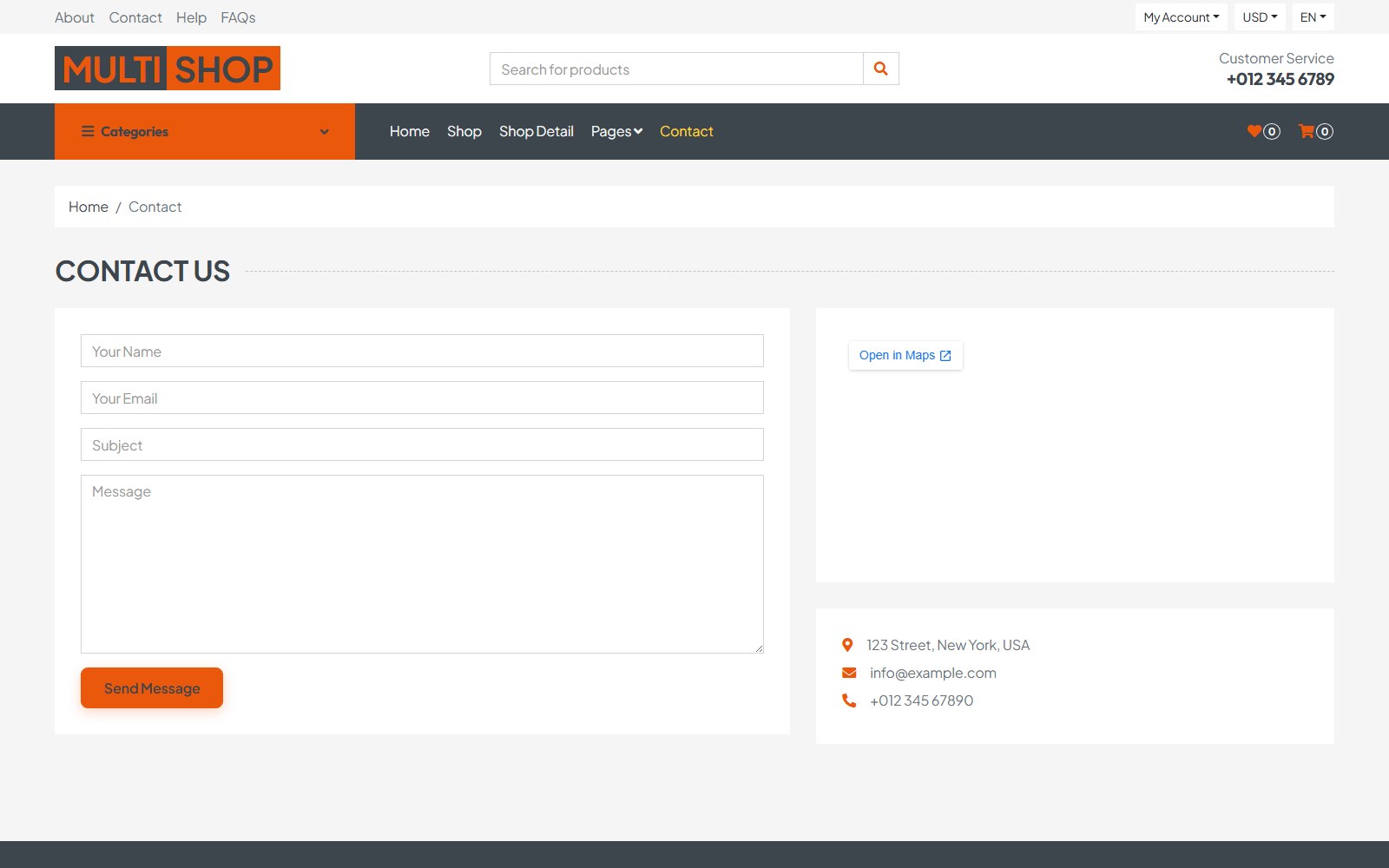Click the 123 Street, New York, USA text

948,645
